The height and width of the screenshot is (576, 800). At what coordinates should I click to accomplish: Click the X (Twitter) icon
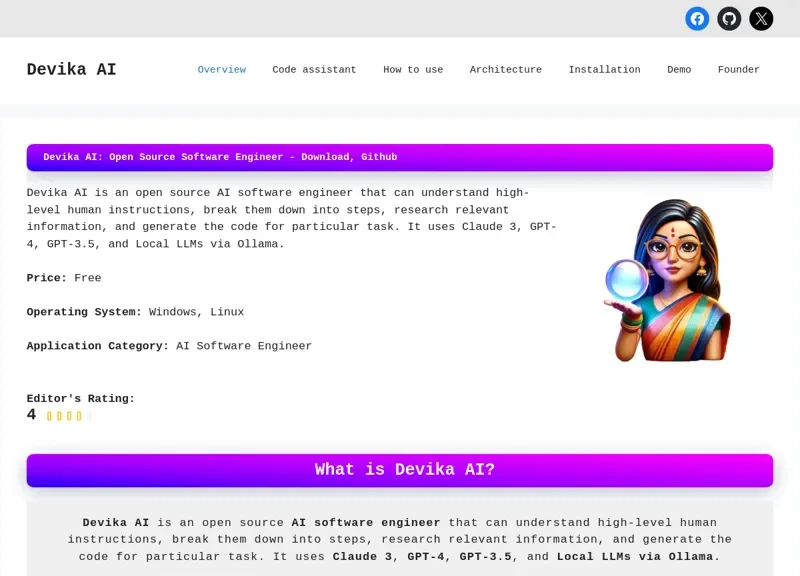[x=761, y=19]
